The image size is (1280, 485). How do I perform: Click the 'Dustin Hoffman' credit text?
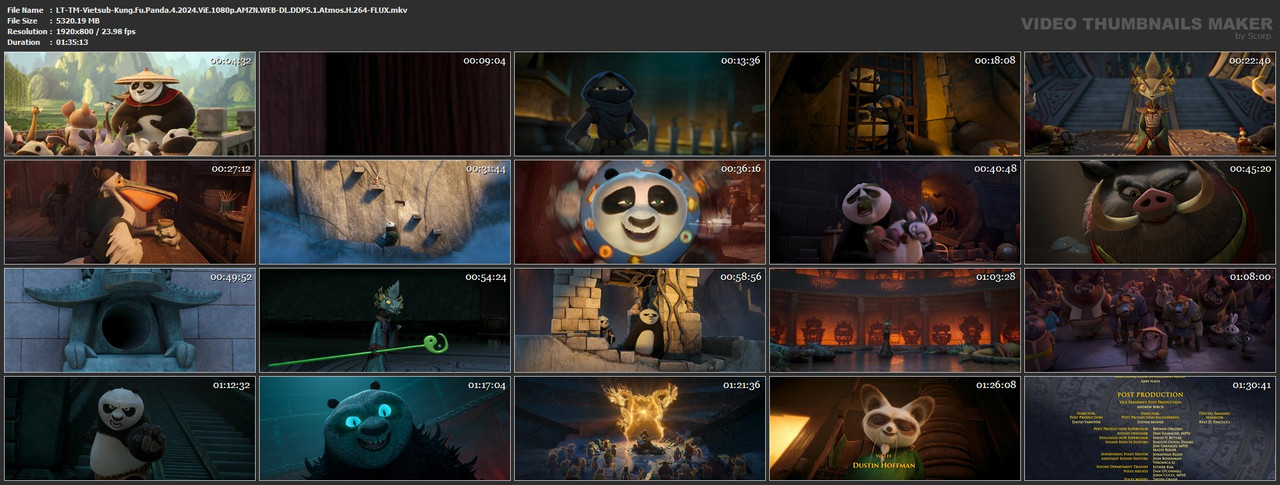(884, 465)
